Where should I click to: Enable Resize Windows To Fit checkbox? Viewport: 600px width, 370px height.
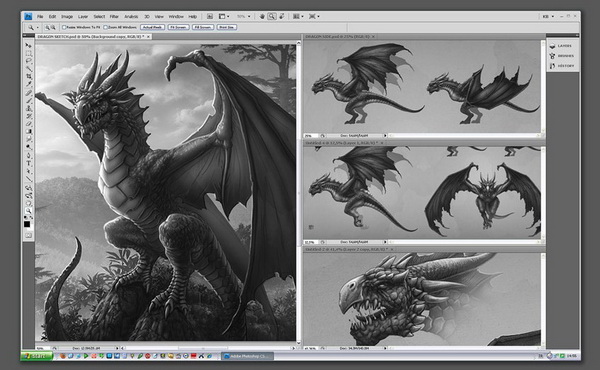(x=64, y=28)
